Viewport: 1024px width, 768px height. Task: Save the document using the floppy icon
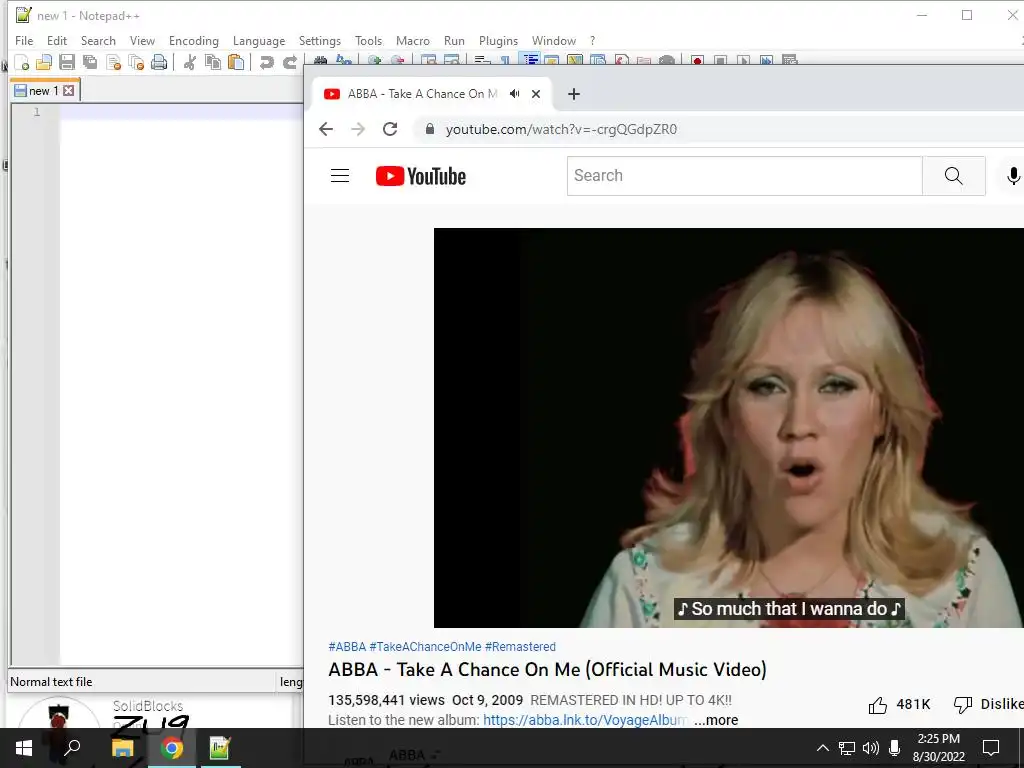[x=67, y=62]
